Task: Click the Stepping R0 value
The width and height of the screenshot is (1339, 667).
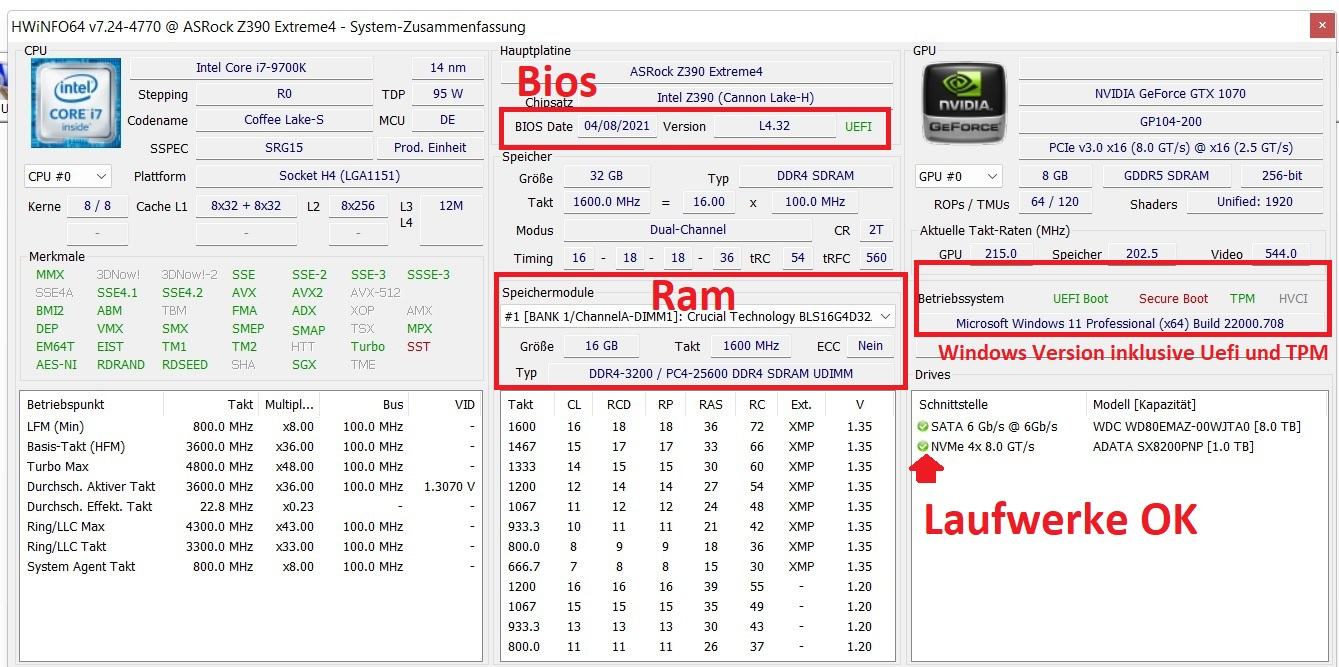Action: point(284,94)
